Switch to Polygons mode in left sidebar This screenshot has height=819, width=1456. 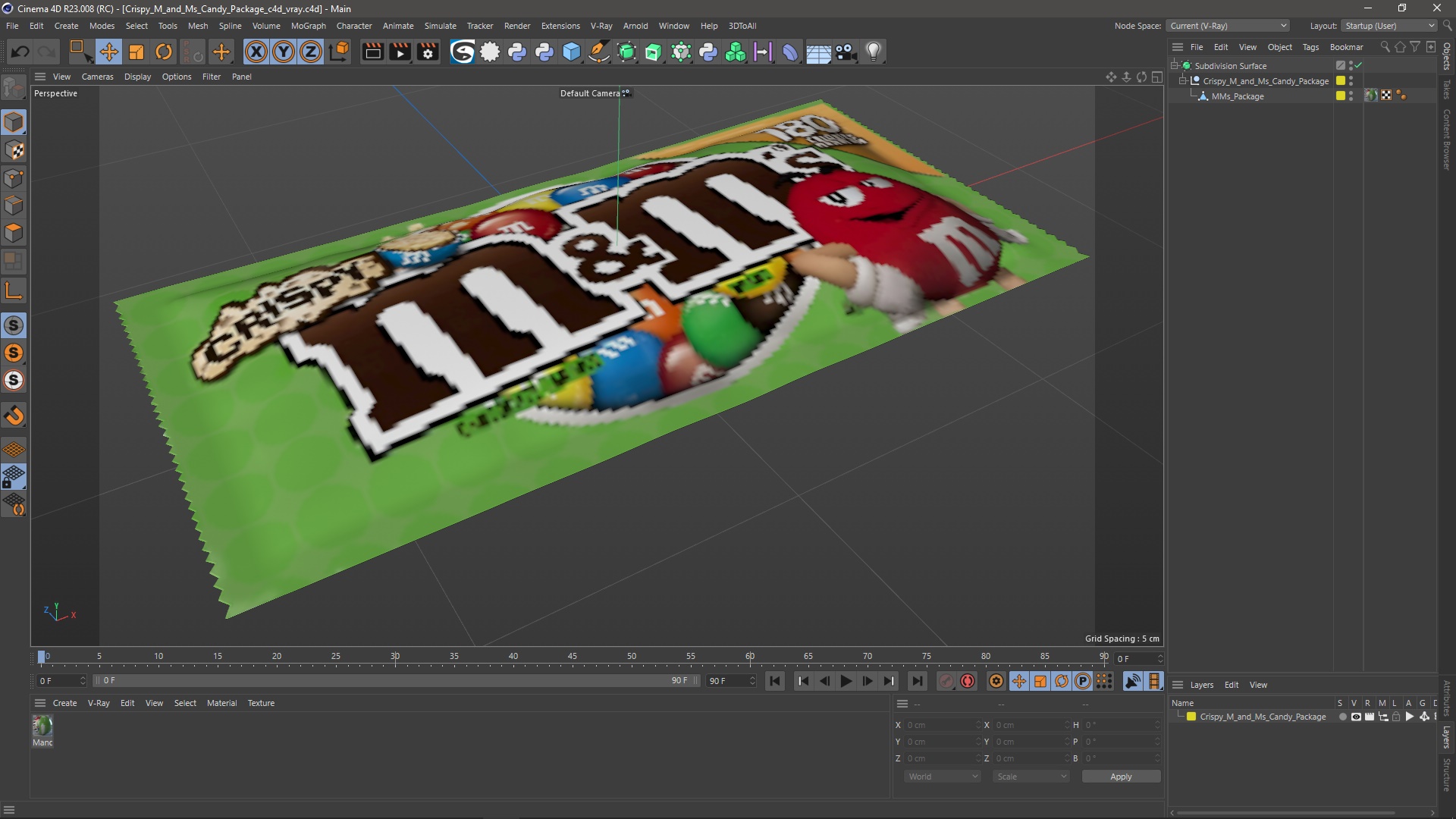[x=14, y=233]
